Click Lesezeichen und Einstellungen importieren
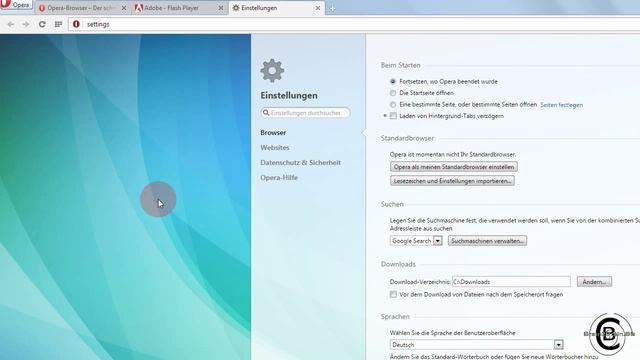Viewport: 640px width, 360px height. pos(452,181)
